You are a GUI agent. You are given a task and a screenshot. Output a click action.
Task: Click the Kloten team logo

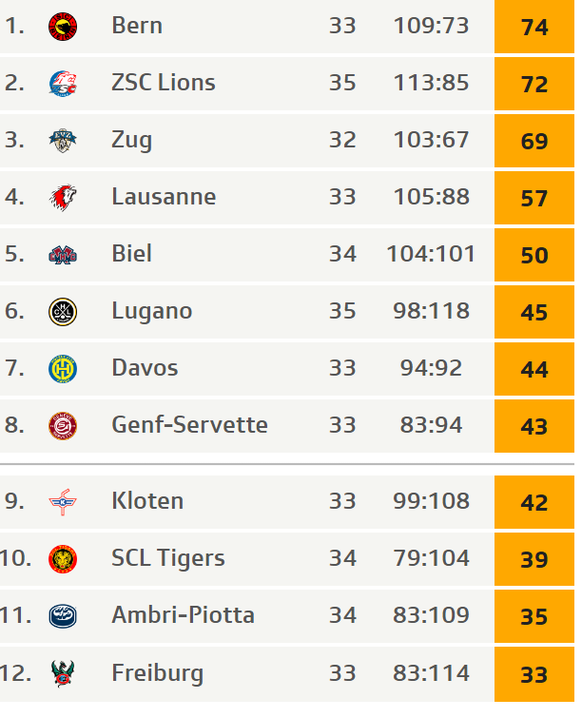click(x=63, y=502)
